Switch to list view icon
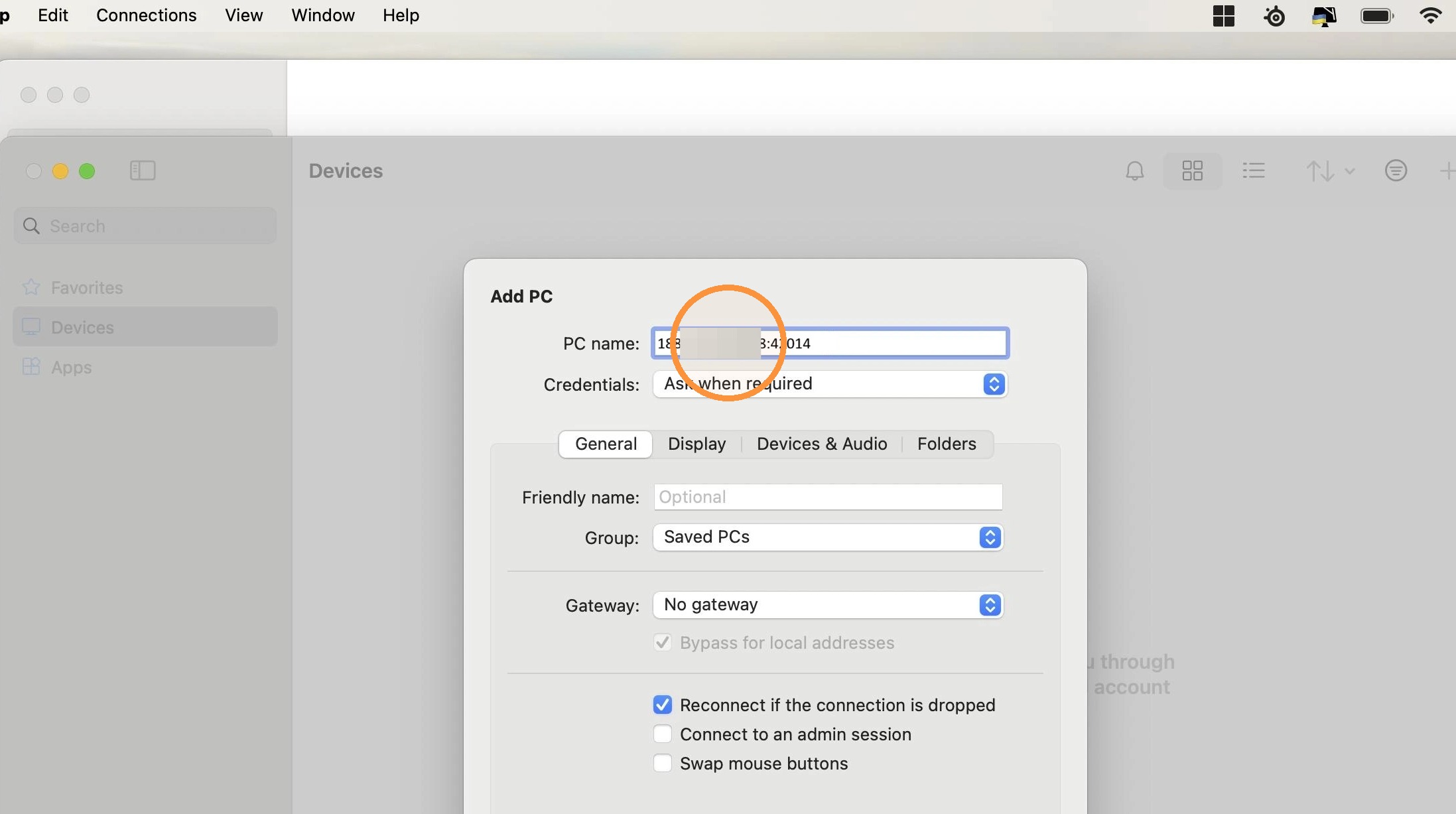 click(x=1253, y=171)
